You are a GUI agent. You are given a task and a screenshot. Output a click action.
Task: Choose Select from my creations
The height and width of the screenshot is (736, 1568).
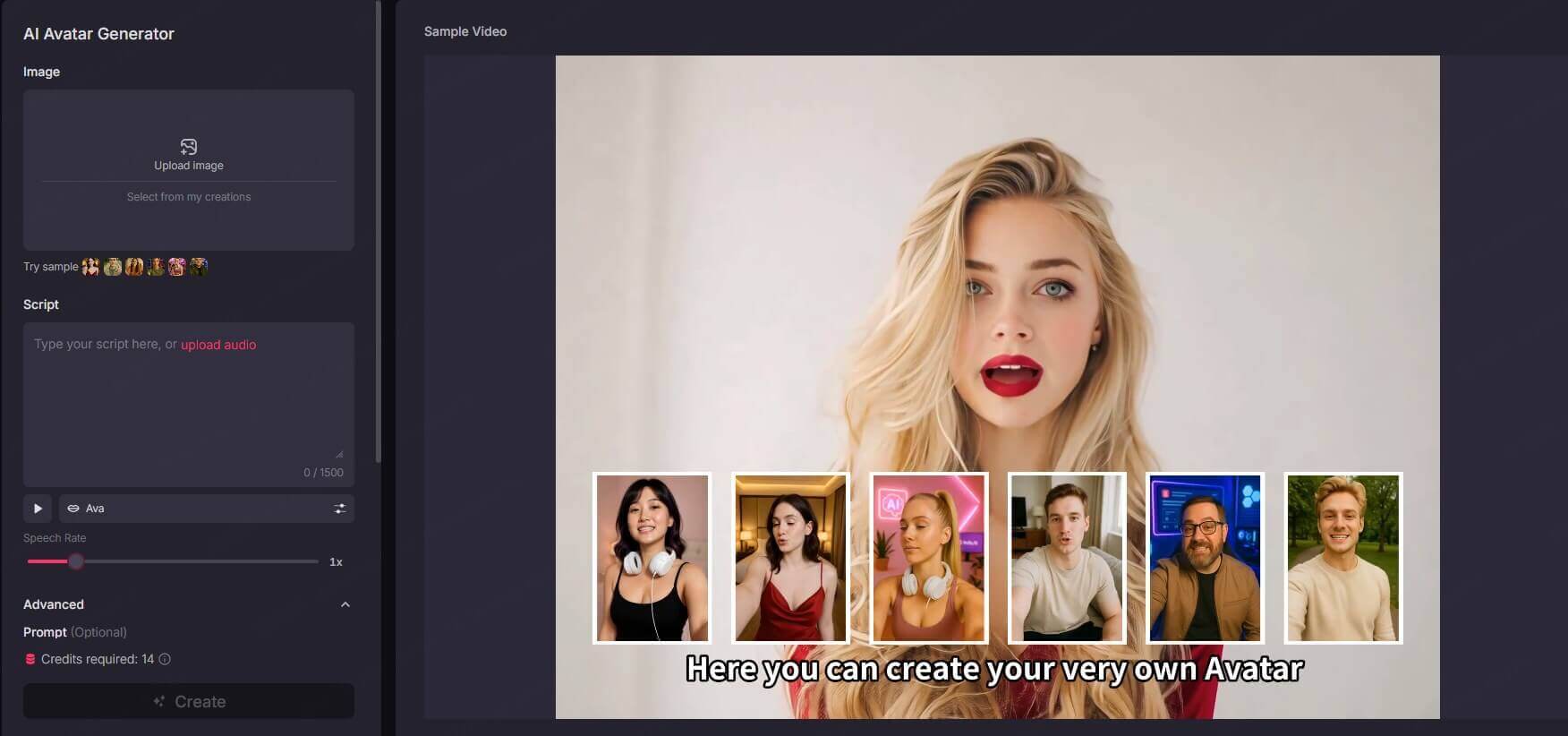(189, 197)
